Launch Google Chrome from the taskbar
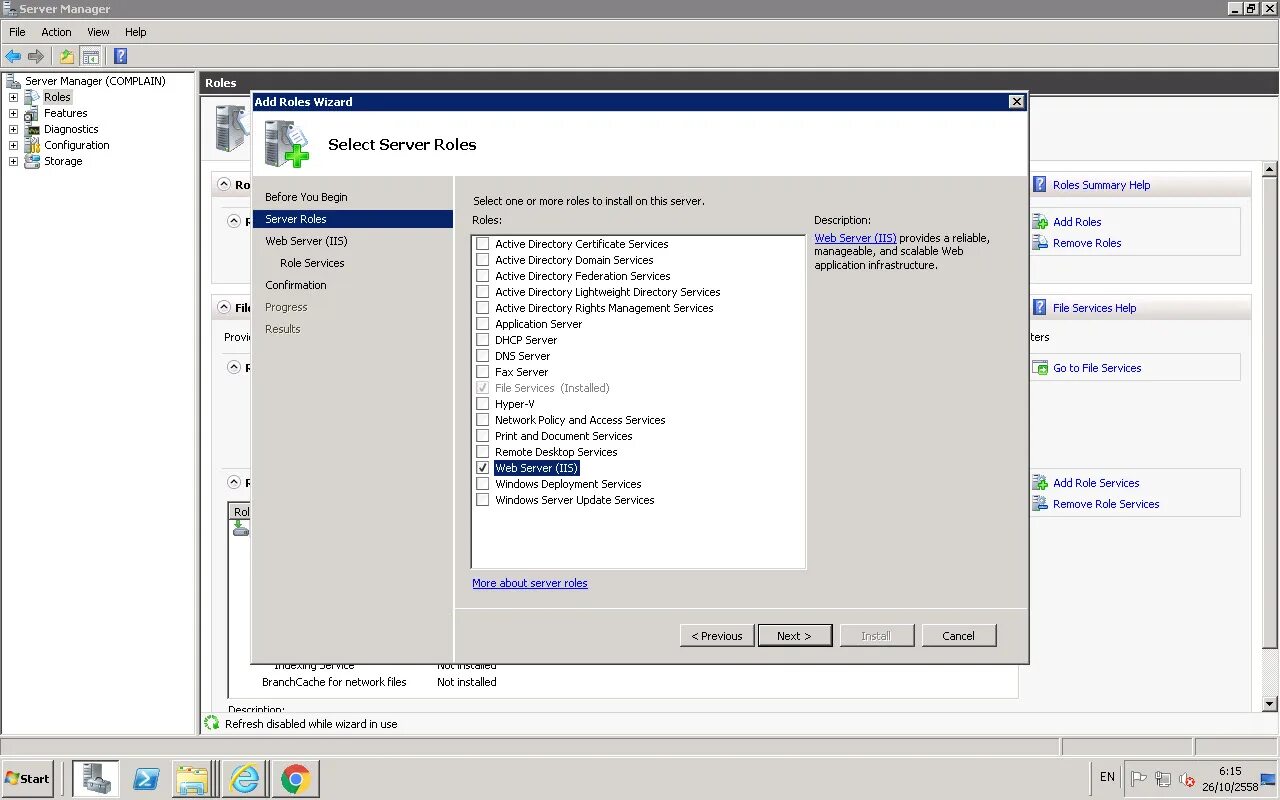This screenshot has width=1280, height=800. point(295,778)
